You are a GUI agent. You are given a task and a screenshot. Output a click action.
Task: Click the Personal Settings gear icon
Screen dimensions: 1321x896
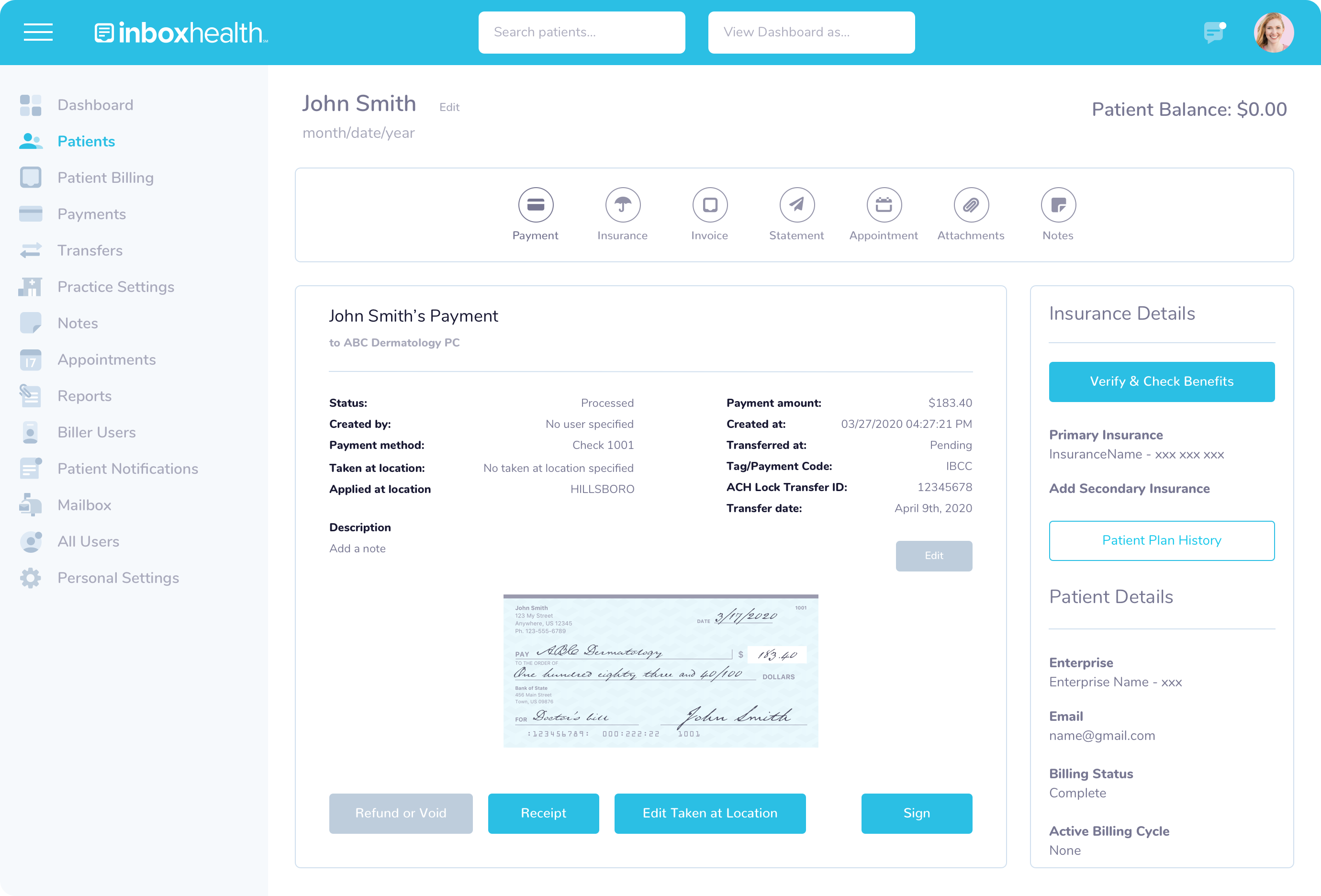coord(31,578)
